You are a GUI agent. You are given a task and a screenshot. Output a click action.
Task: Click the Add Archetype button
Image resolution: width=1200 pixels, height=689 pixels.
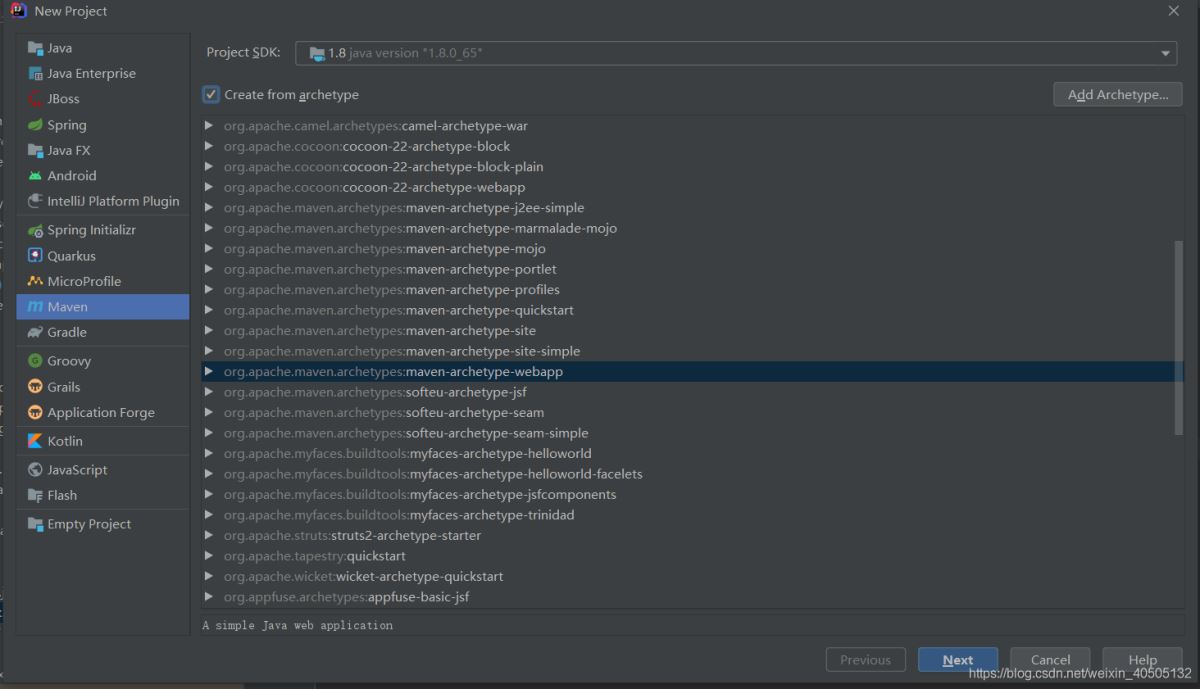[1118, 95]
